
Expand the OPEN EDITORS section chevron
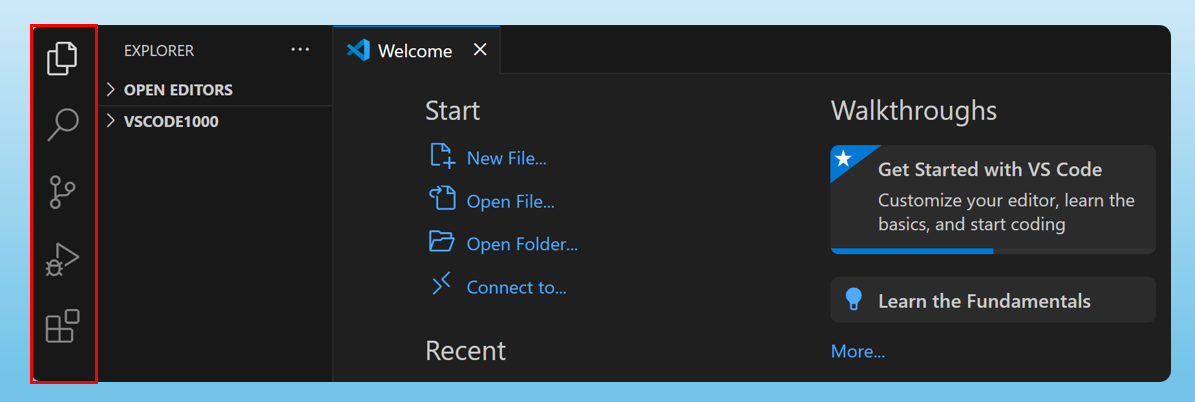coord(111,90)
